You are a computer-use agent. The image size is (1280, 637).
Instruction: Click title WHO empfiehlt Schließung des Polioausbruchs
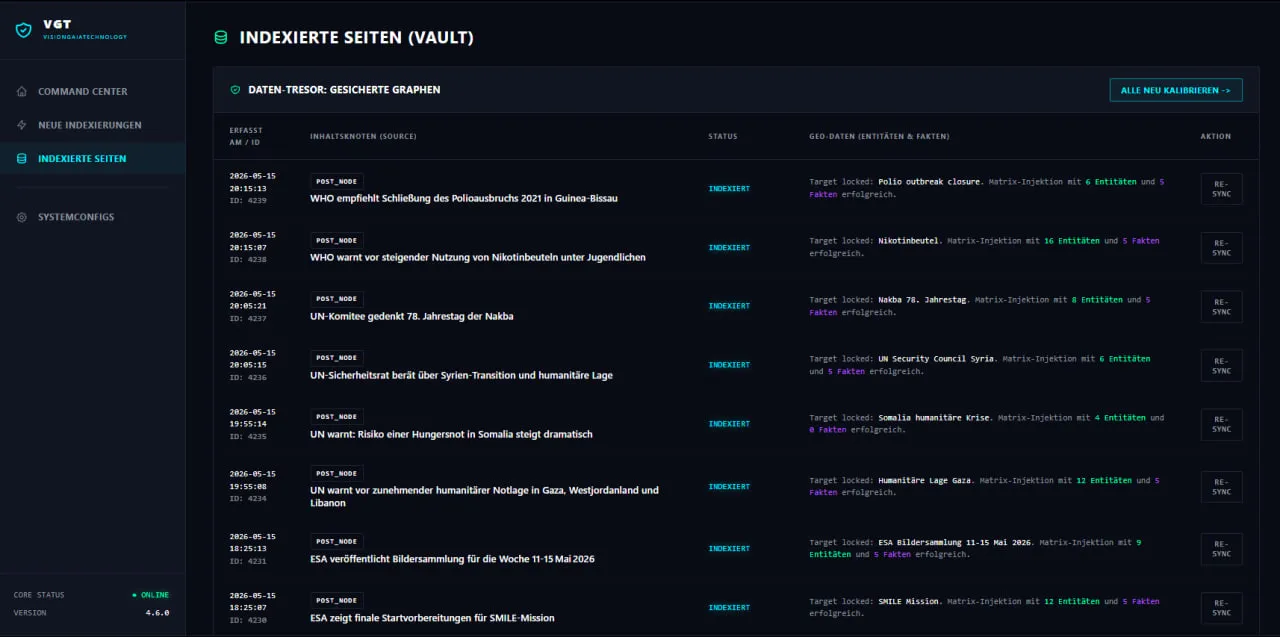tap(464, 198)
